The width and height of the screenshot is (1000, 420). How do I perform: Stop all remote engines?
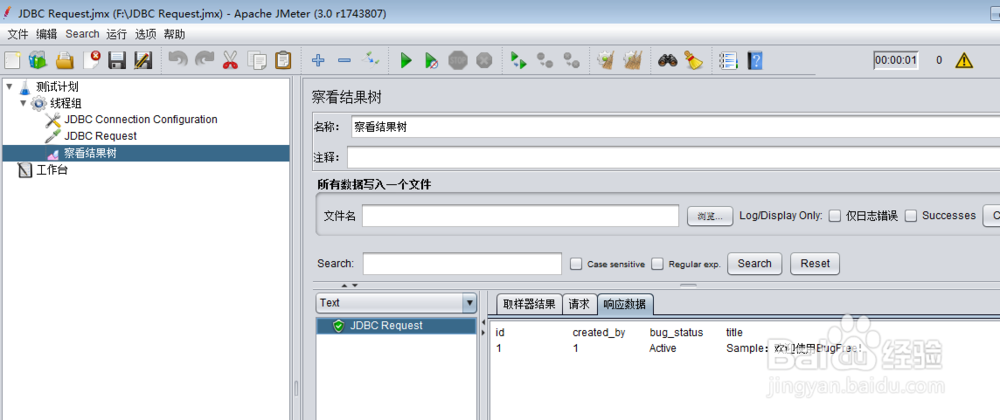(x=545, y=61)
